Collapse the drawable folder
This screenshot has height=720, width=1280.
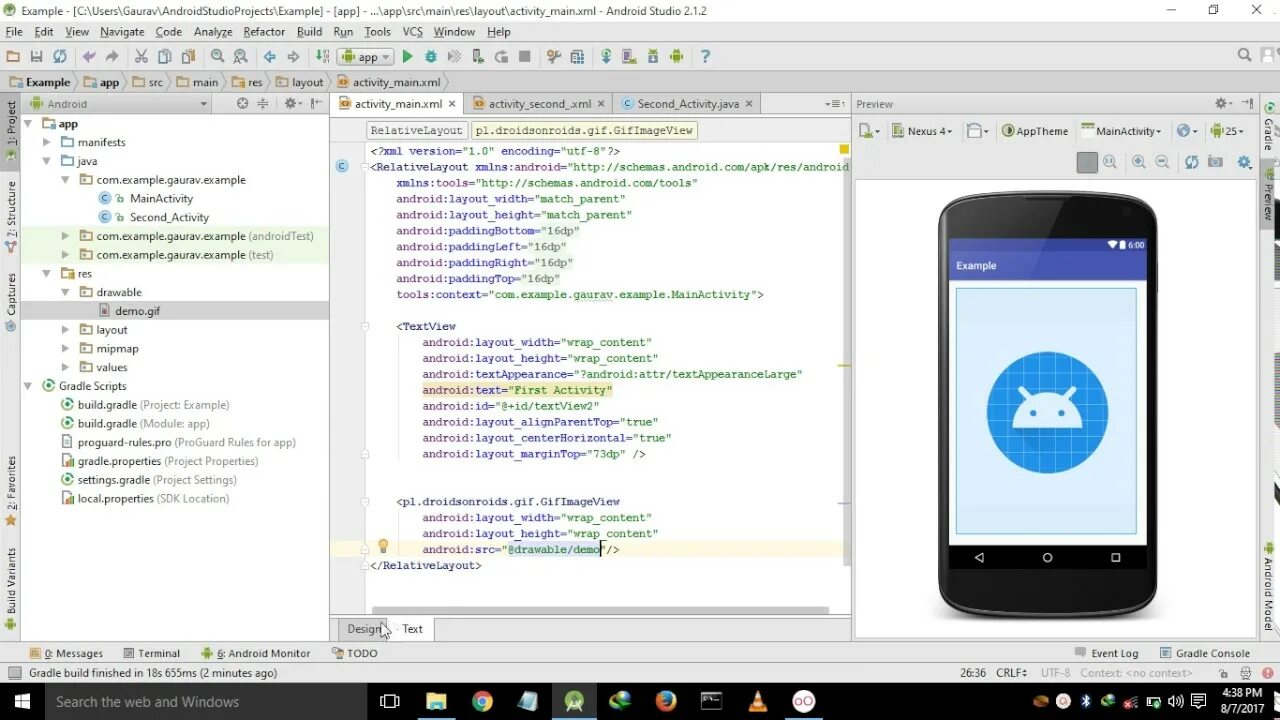65,292
